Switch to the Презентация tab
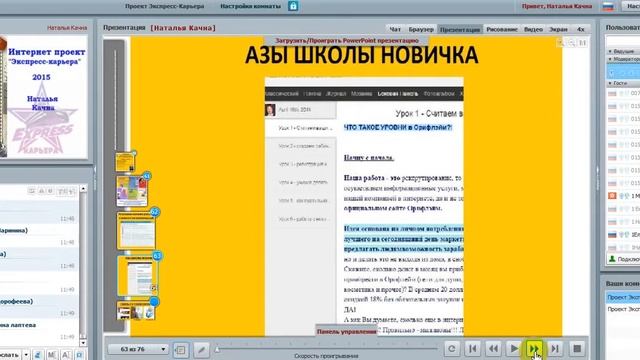Viewport: 640px width, 360px height. 460,29
